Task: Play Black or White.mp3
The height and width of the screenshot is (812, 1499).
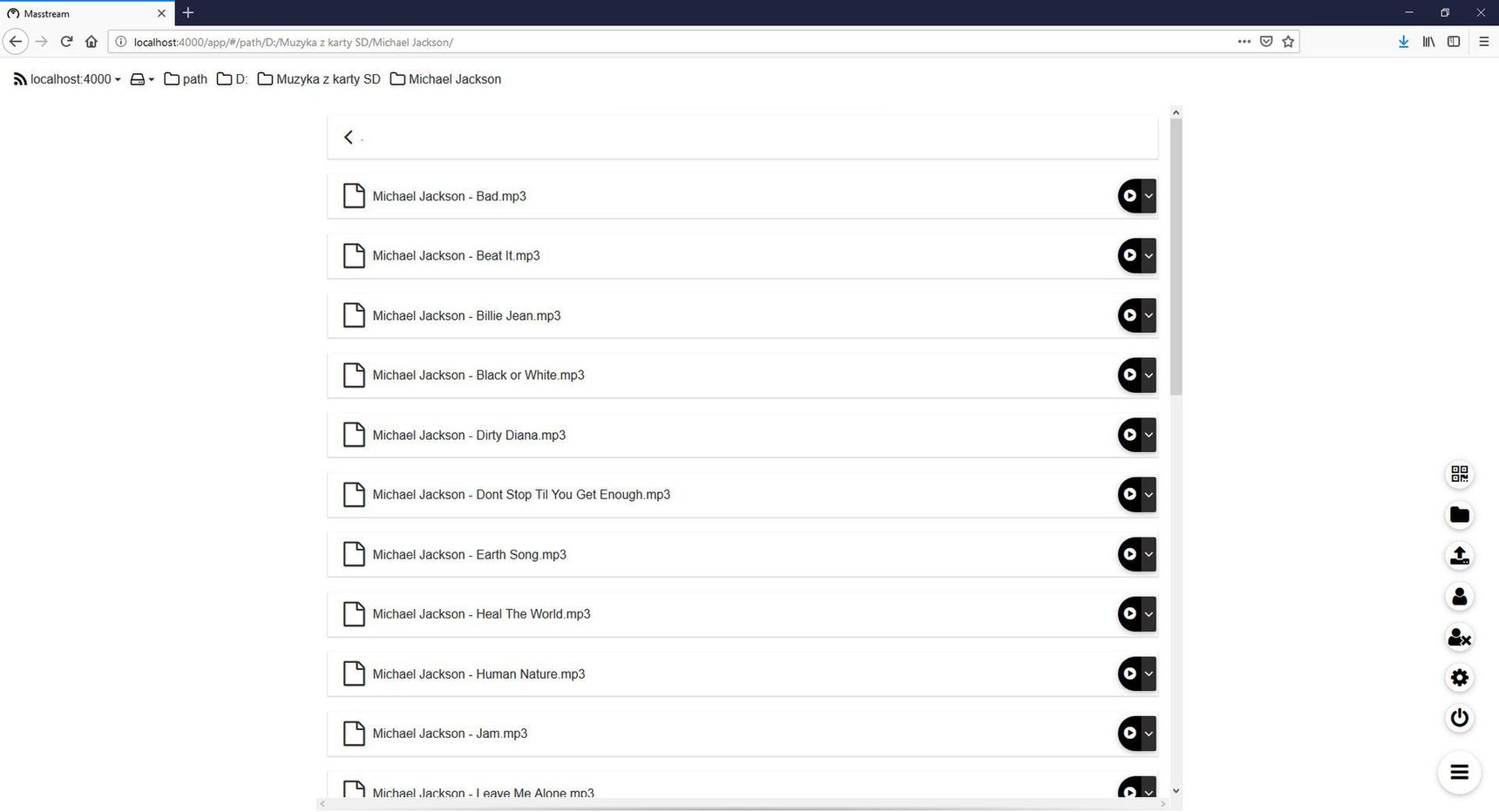Action: (1129, 375)
